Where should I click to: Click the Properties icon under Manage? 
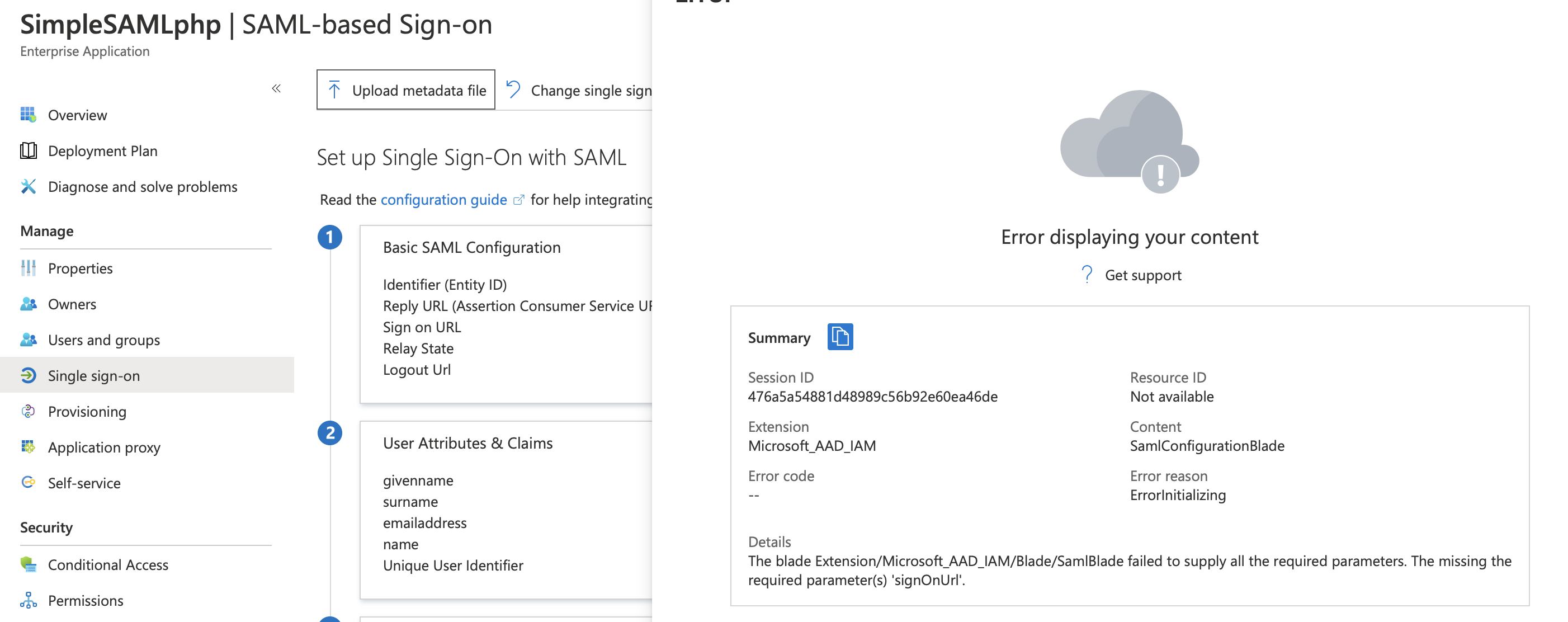28,268
